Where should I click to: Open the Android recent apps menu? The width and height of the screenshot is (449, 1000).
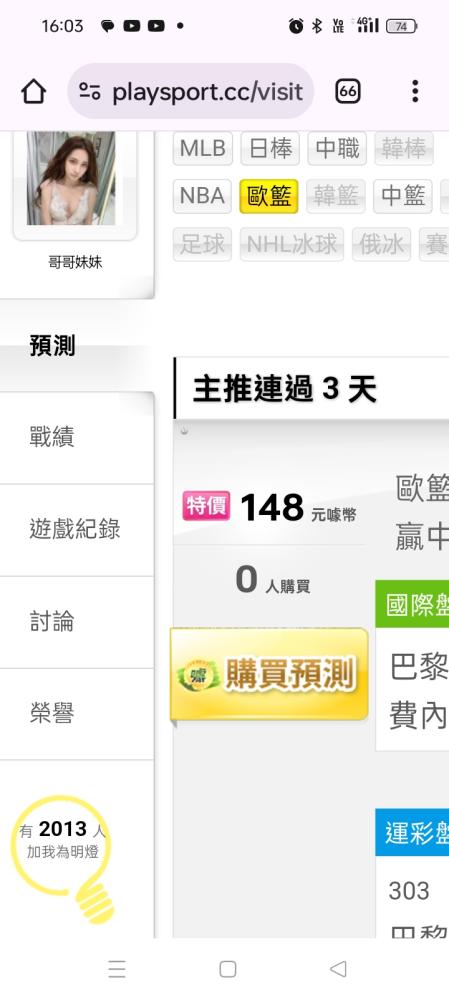tap(117, 969)
